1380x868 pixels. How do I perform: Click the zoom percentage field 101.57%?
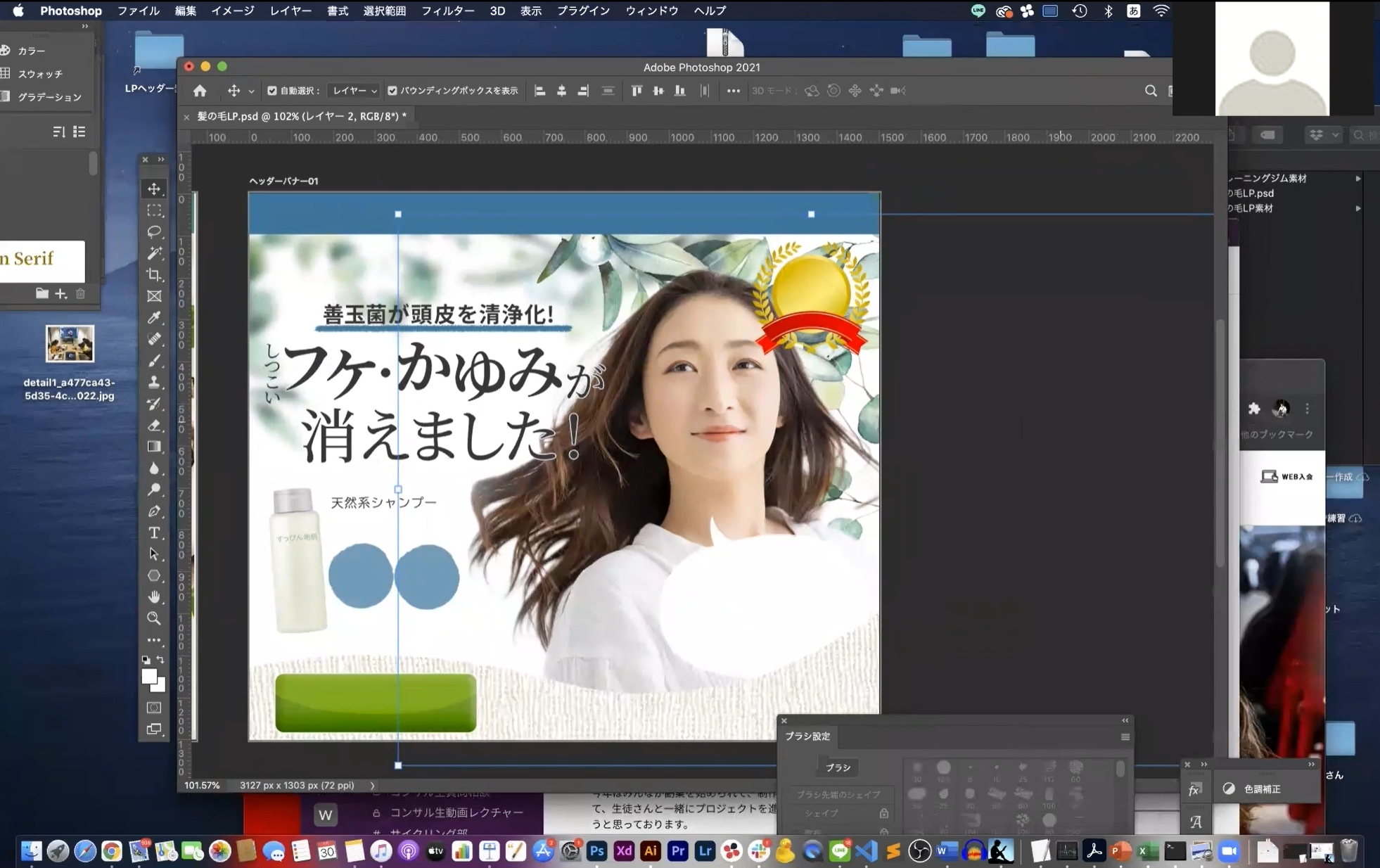pyautogui.click(x=202, y=785)
